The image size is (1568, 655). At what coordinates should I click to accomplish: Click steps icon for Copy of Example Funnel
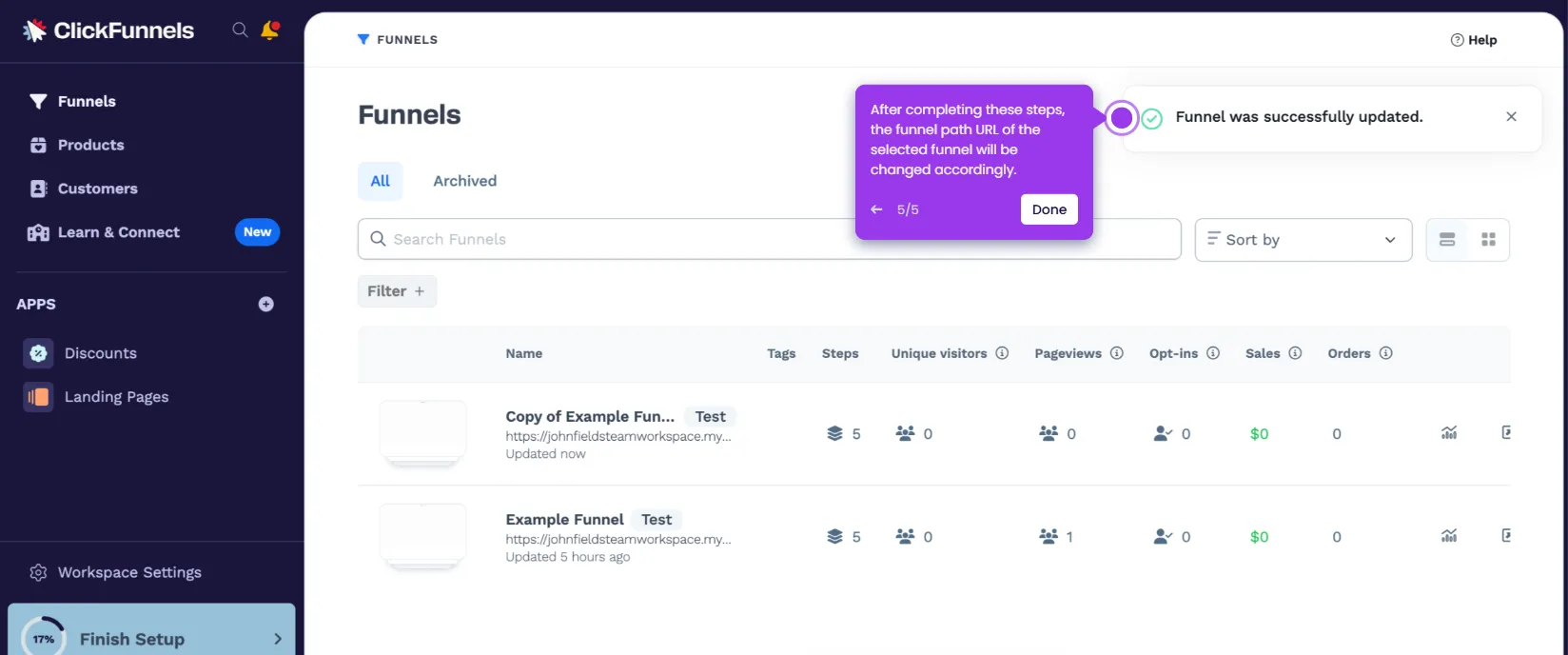834,434
